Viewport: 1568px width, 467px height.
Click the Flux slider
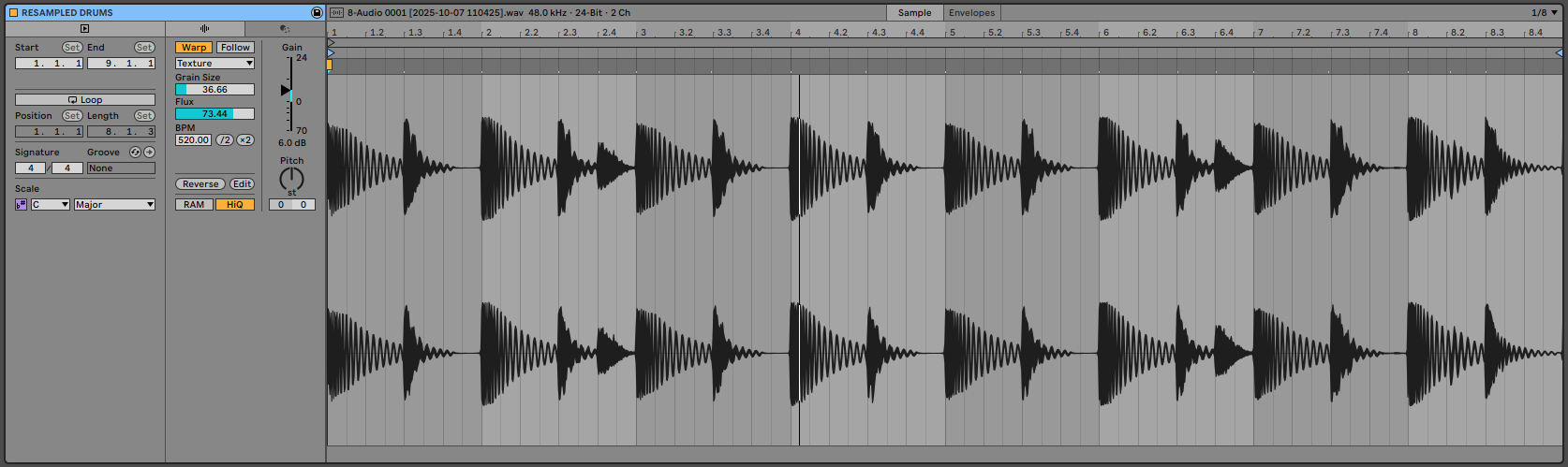pos(214,114)
